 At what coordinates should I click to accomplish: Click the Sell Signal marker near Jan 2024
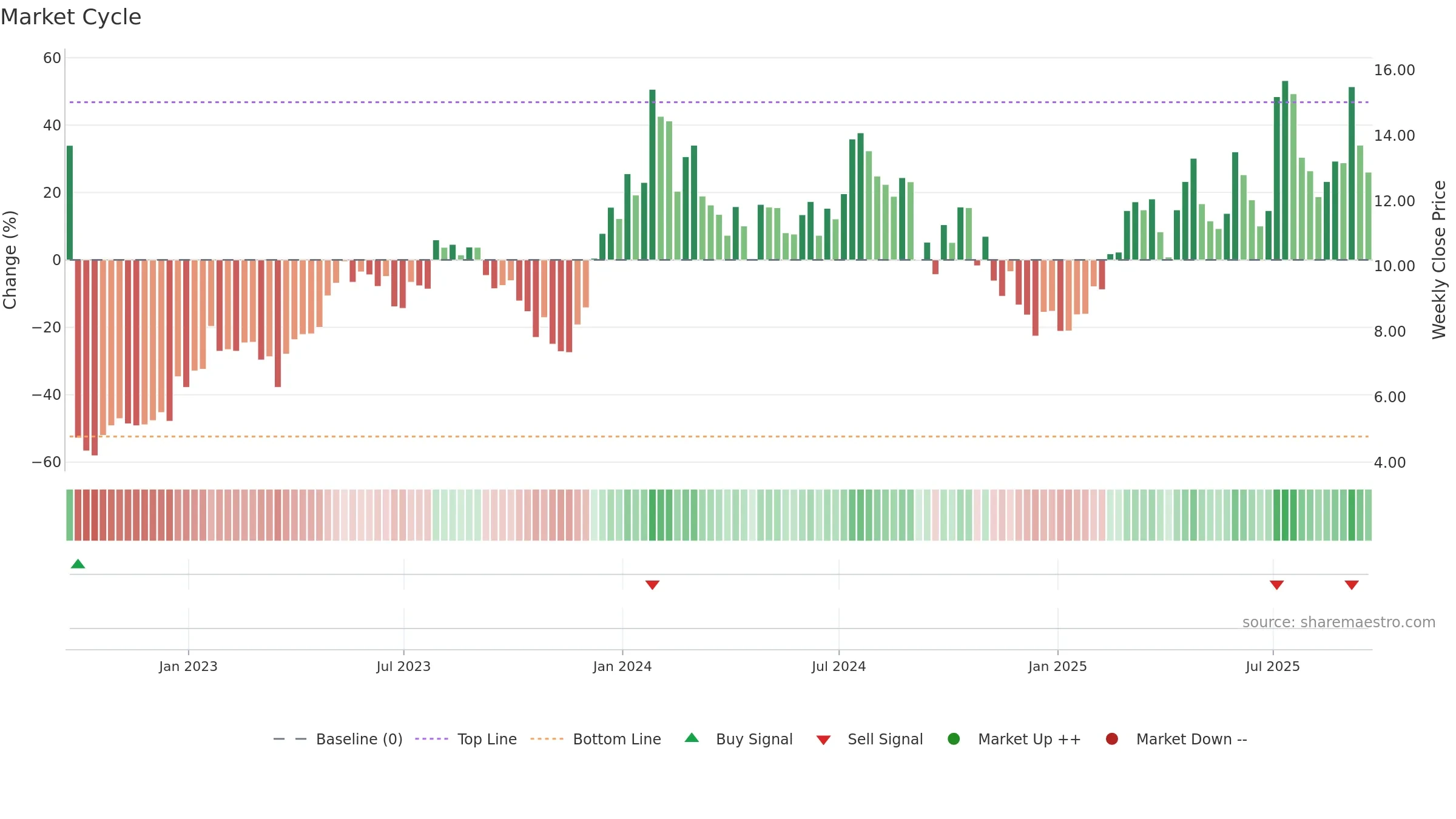coord(652,585)
